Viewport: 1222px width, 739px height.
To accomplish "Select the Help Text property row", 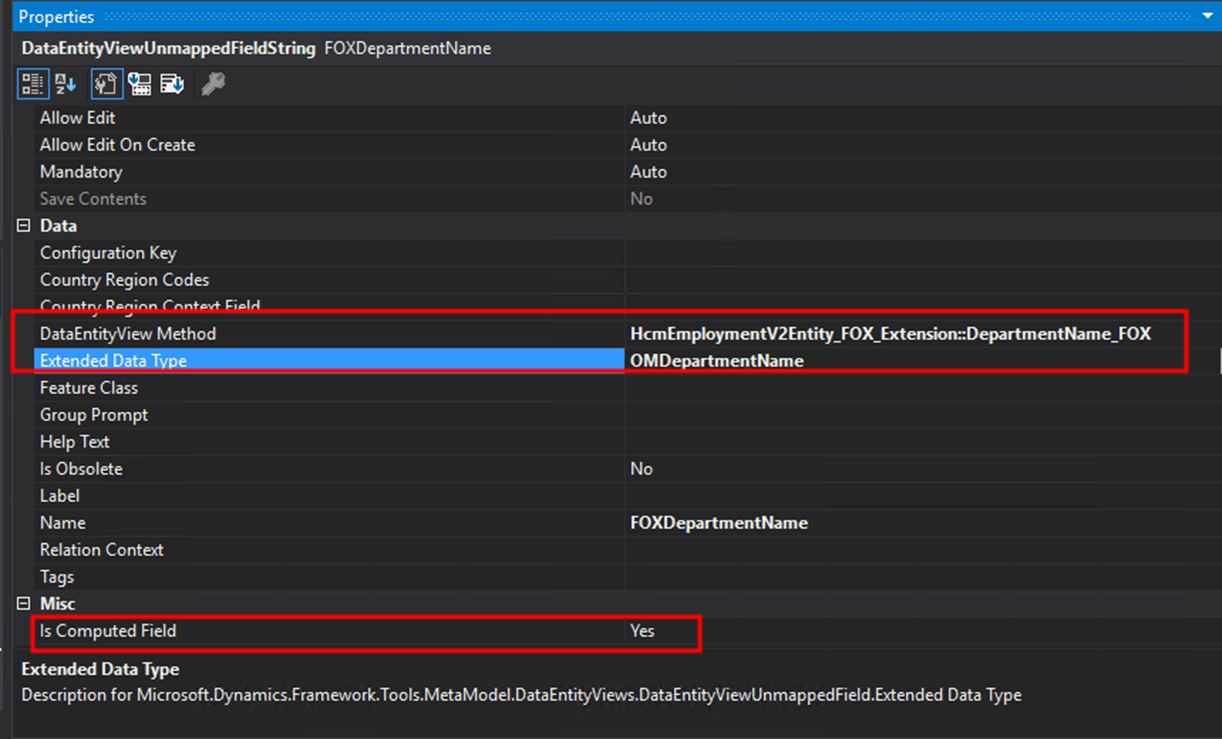I will click(x=75, y=442).
